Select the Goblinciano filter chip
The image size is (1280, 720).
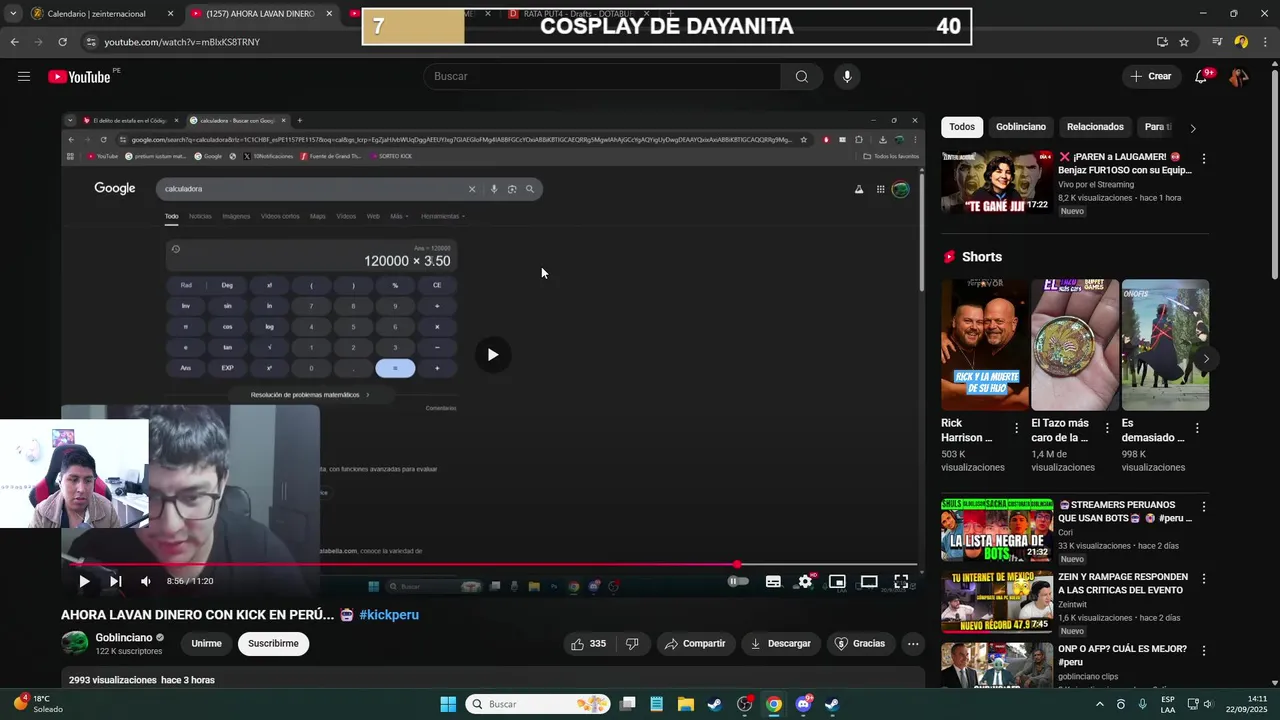(1021, 127)
